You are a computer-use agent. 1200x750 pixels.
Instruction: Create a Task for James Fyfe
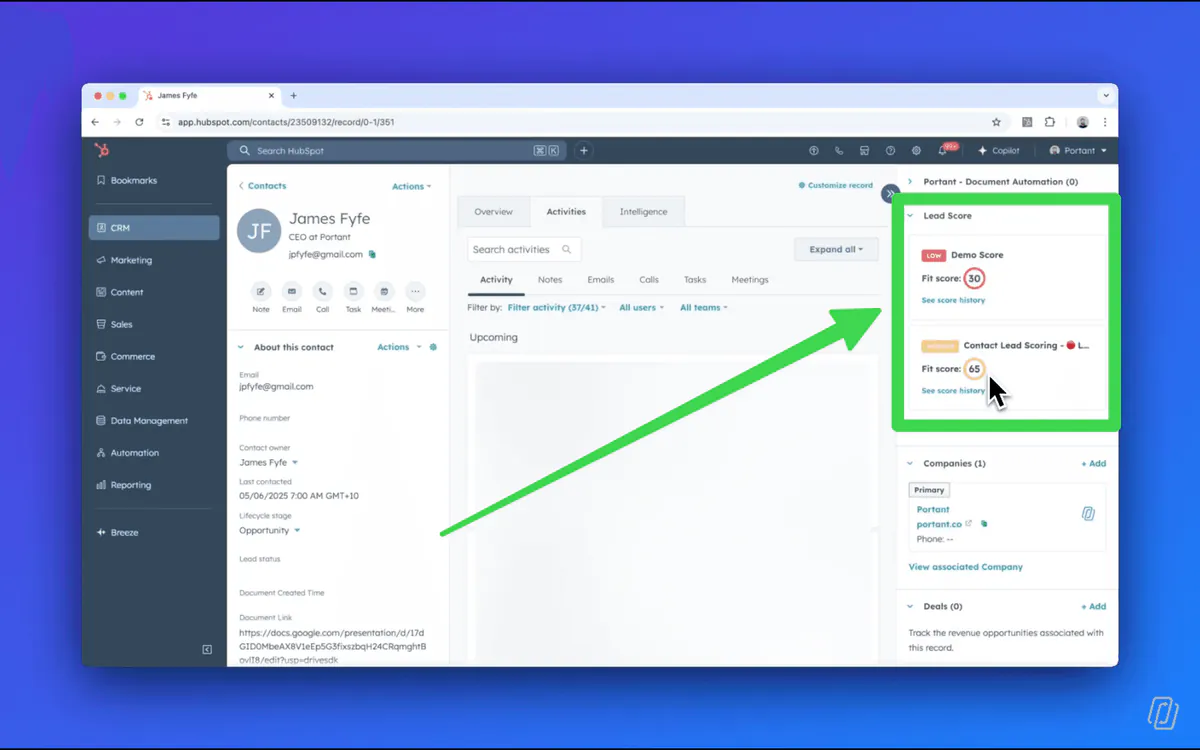click(353, 291)
